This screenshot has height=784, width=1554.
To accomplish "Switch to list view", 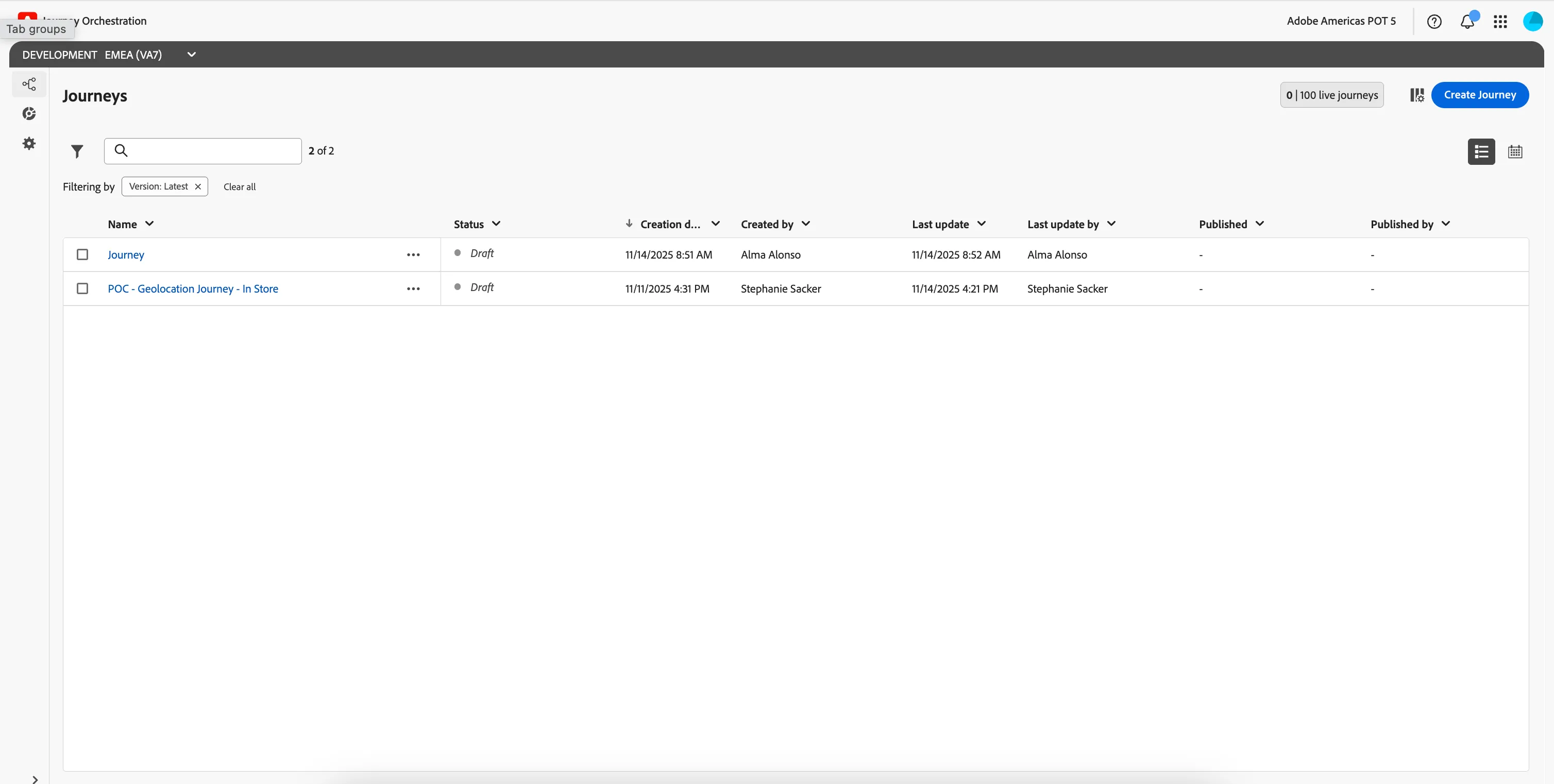I will pos(1481,151).
